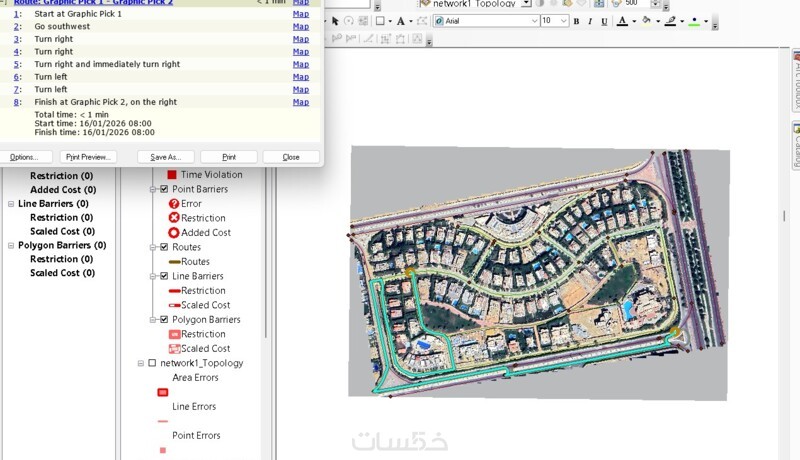
Task: Click the Point Barriers Restriction X symbol
Action: pyautogui.click(x=173, y=218)
